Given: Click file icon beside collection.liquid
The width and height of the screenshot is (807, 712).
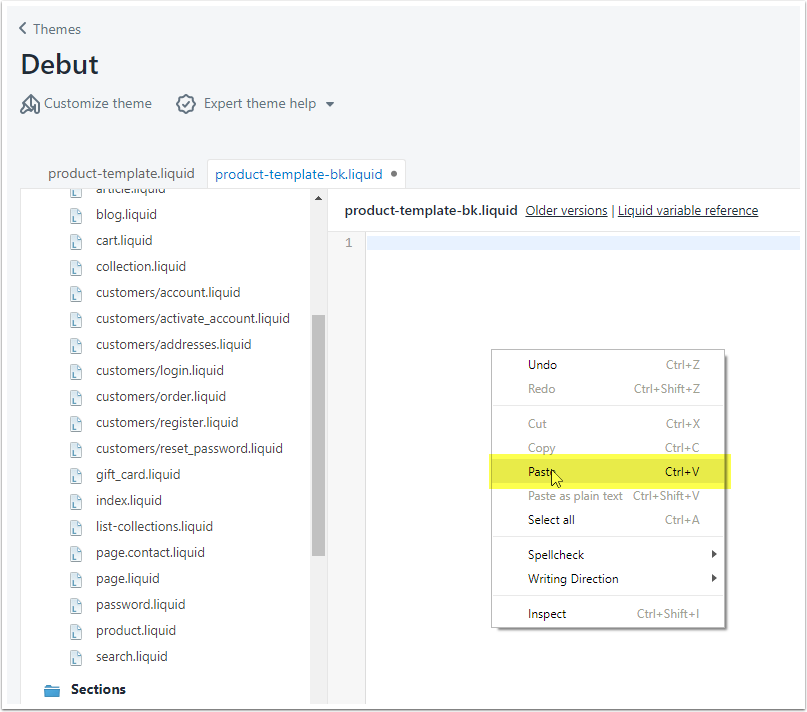Looking at the screenshot, I should 76,267.
